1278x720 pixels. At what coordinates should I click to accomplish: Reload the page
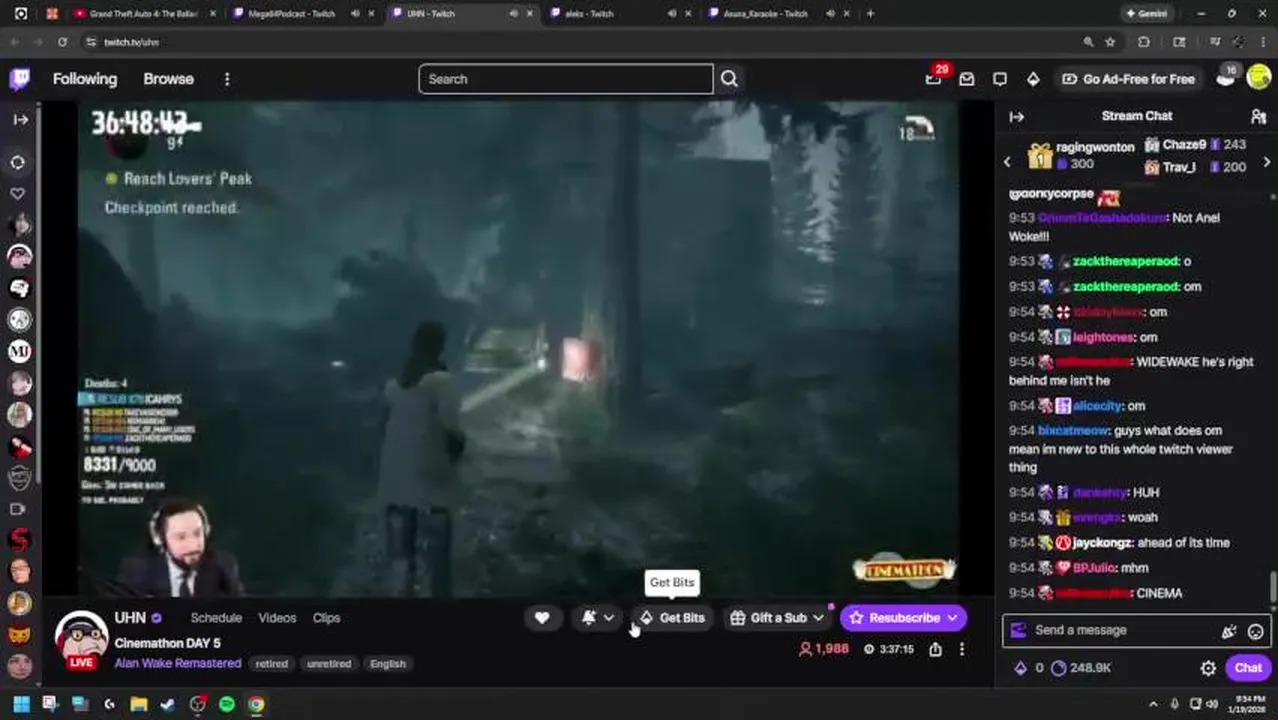pos(62,42)
